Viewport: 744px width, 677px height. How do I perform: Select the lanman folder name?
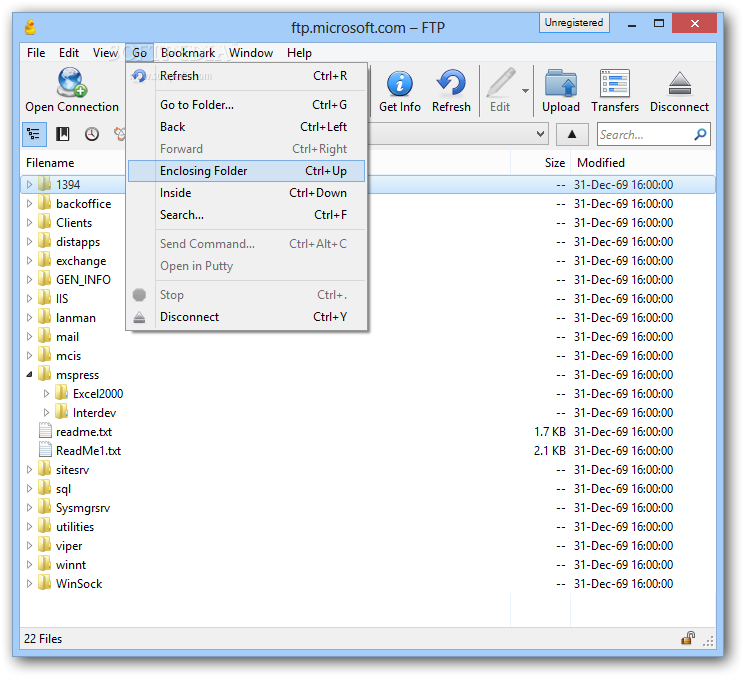(75, 318)
